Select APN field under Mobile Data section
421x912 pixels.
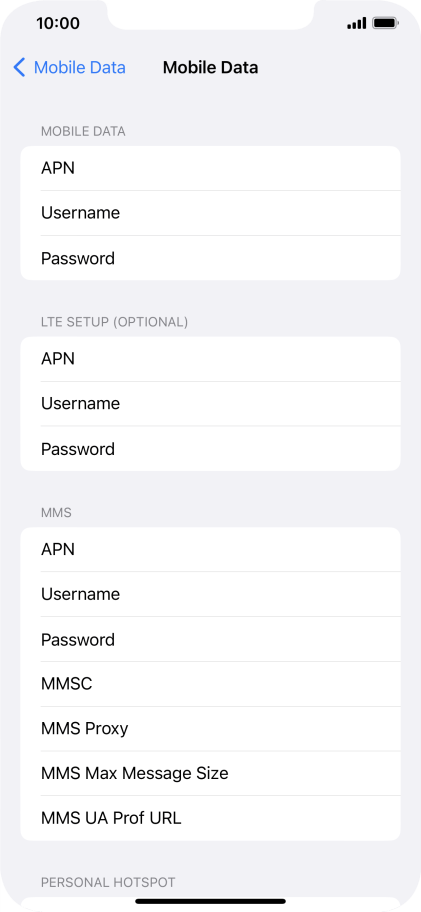(x=210, y=168)
